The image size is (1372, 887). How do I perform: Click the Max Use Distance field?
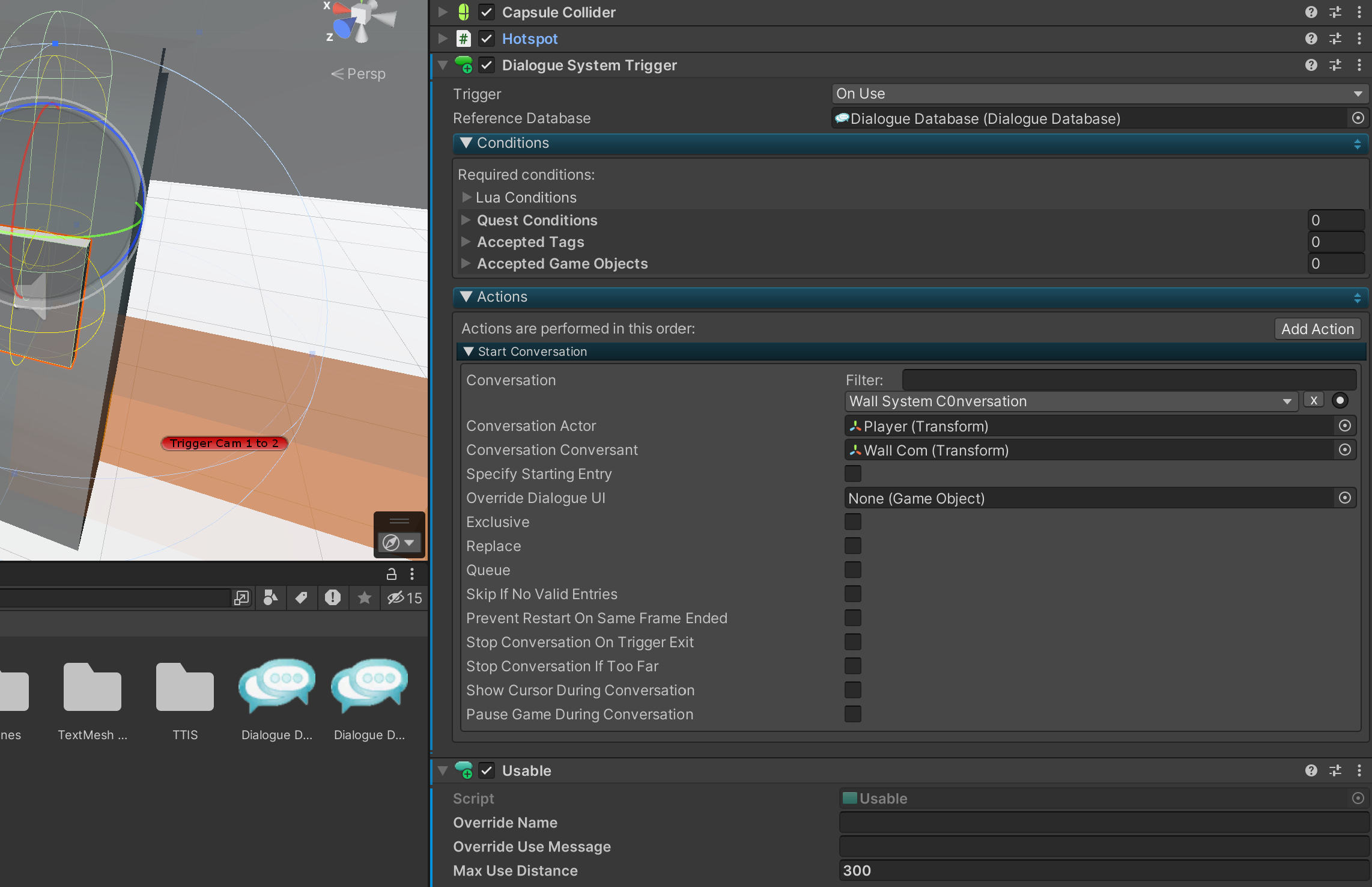(1104, 870)
